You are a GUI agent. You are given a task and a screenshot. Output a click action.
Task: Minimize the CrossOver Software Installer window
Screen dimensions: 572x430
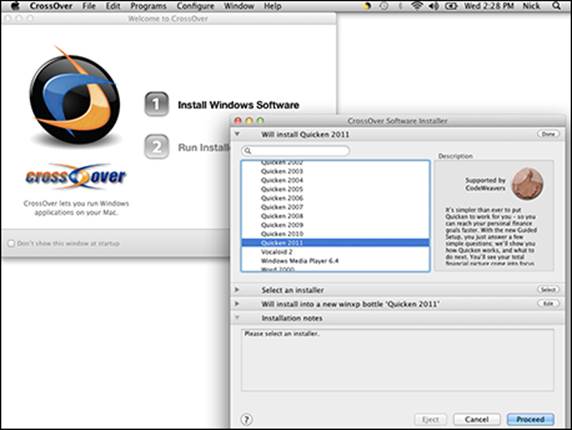[x=249, y=120]
